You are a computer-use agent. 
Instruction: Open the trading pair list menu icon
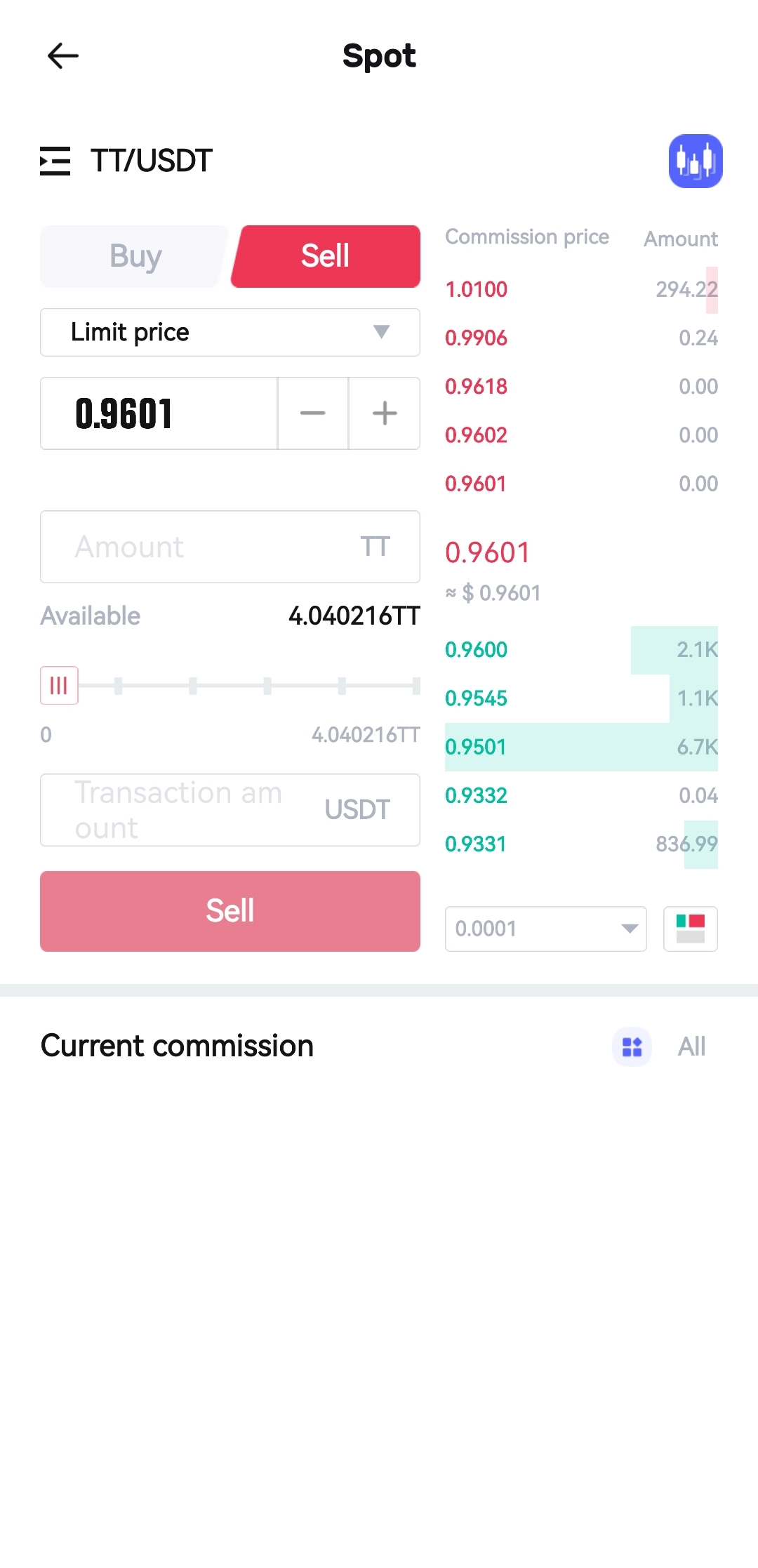point(55,161)
